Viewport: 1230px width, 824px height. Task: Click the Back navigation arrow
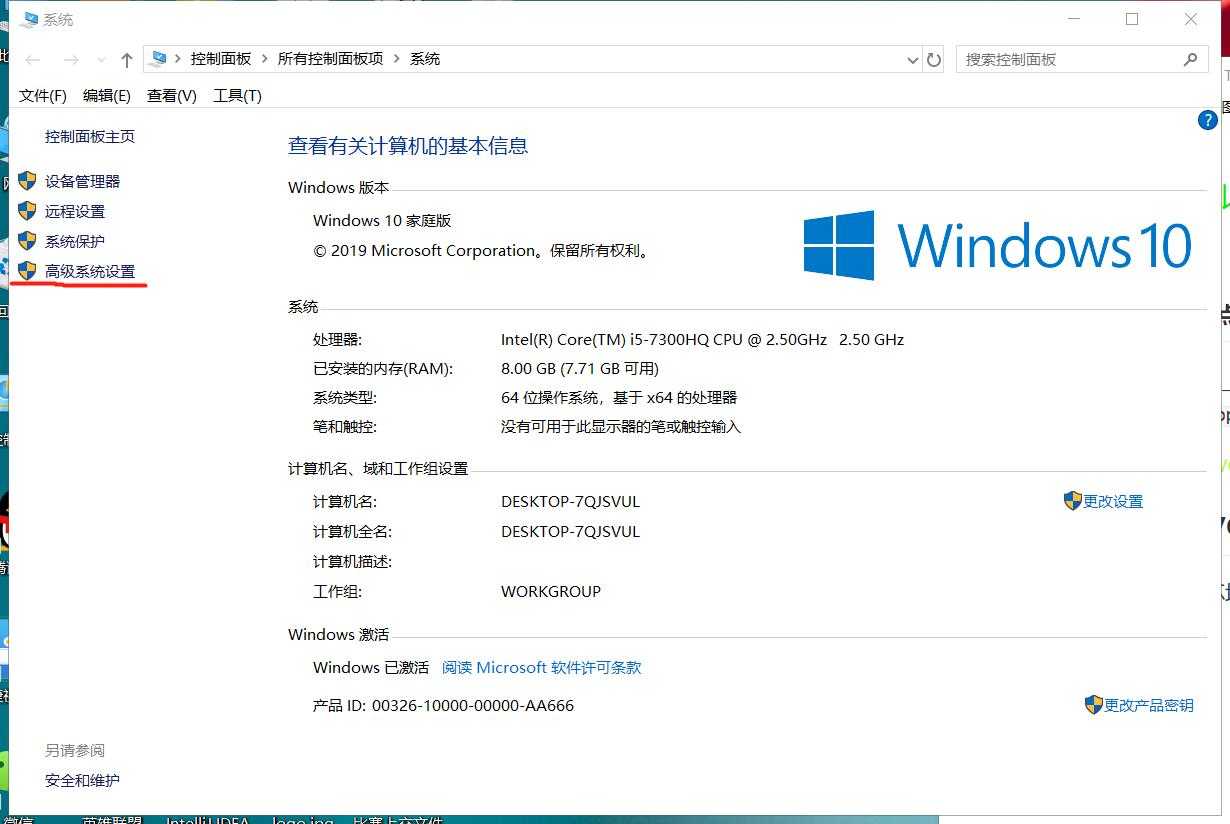(33, 60)
